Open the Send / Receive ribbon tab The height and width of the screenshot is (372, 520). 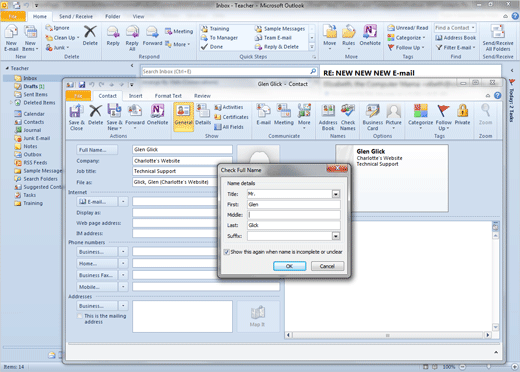[x=76, y=16]
